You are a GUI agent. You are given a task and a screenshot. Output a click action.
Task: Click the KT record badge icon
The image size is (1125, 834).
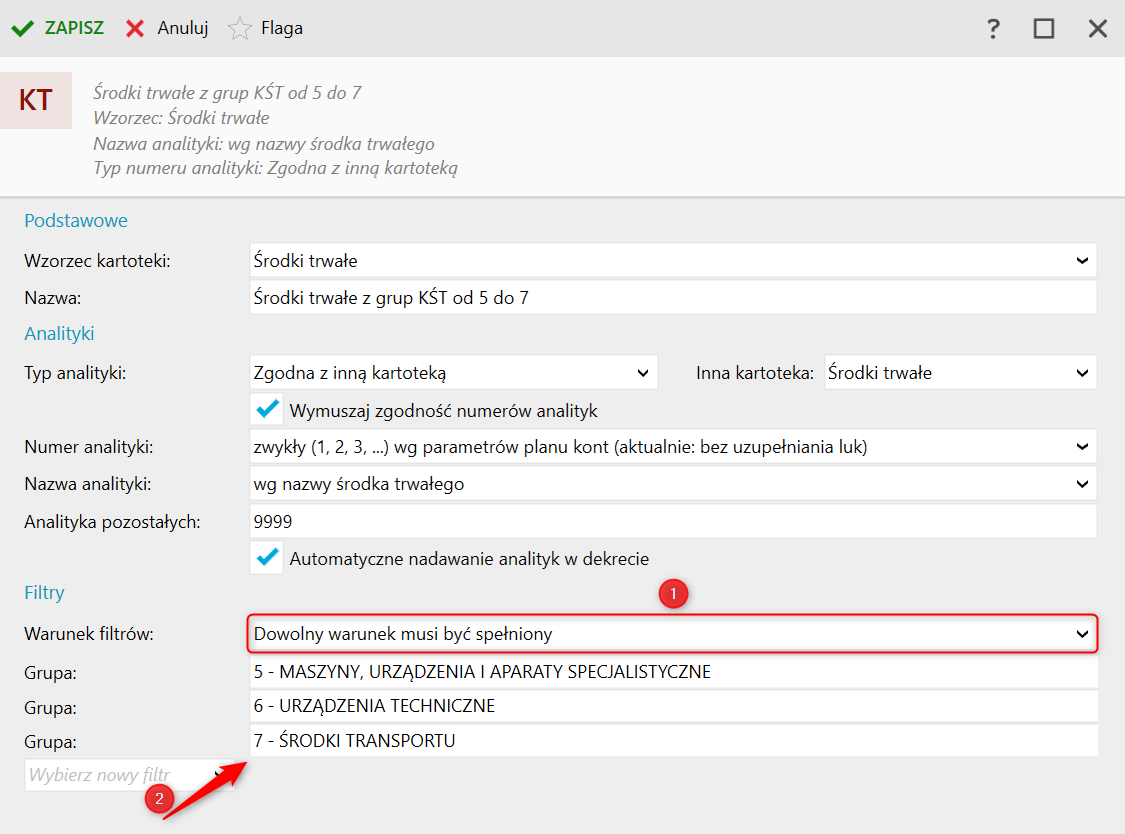(36, 100)
